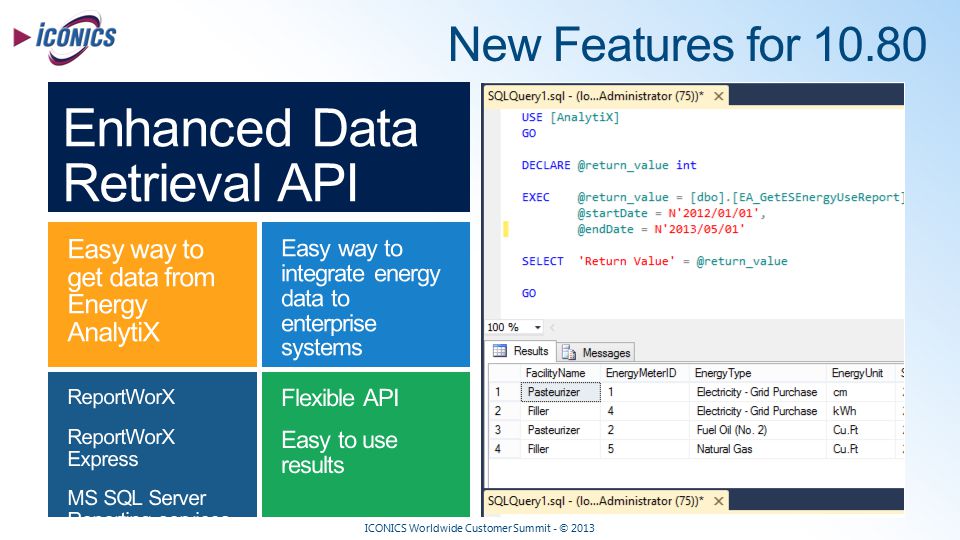Select the Filler cell in row 2
Image resolution: width=960 pixels, height=540 pixels.
560,411
